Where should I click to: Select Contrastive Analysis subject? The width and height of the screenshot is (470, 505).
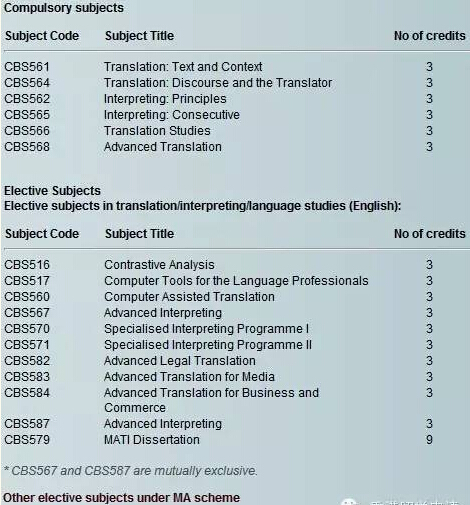coord(159,265)
